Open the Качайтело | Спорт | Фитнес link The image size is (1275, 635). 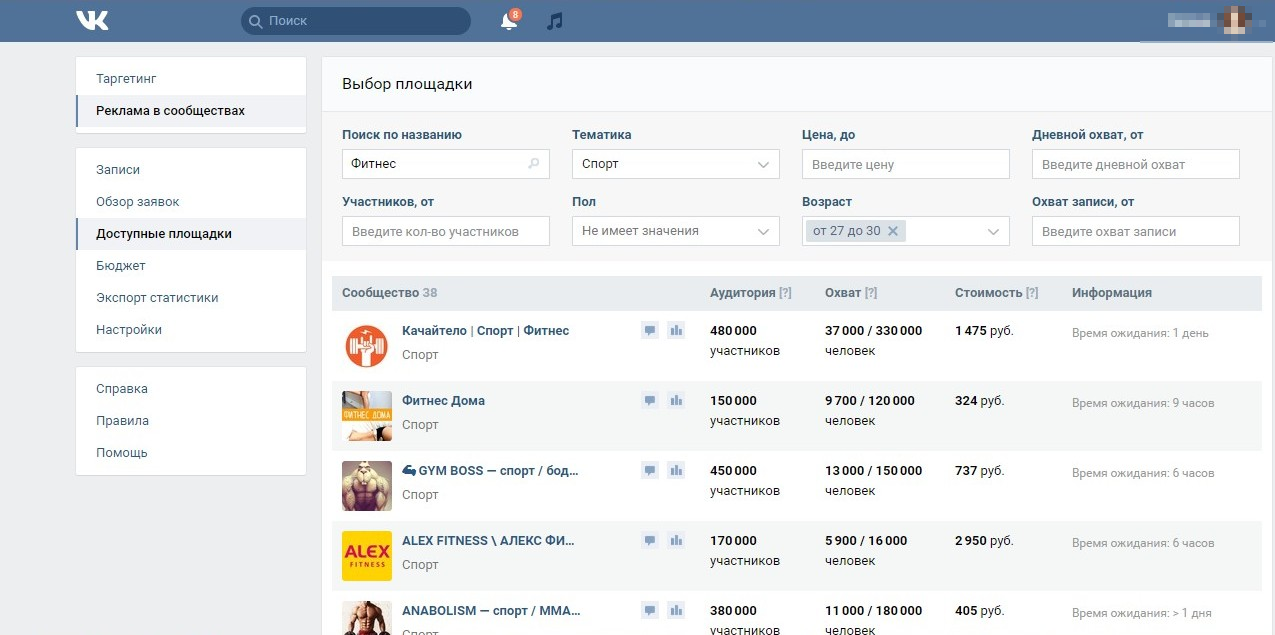click(x=485, y=330)
